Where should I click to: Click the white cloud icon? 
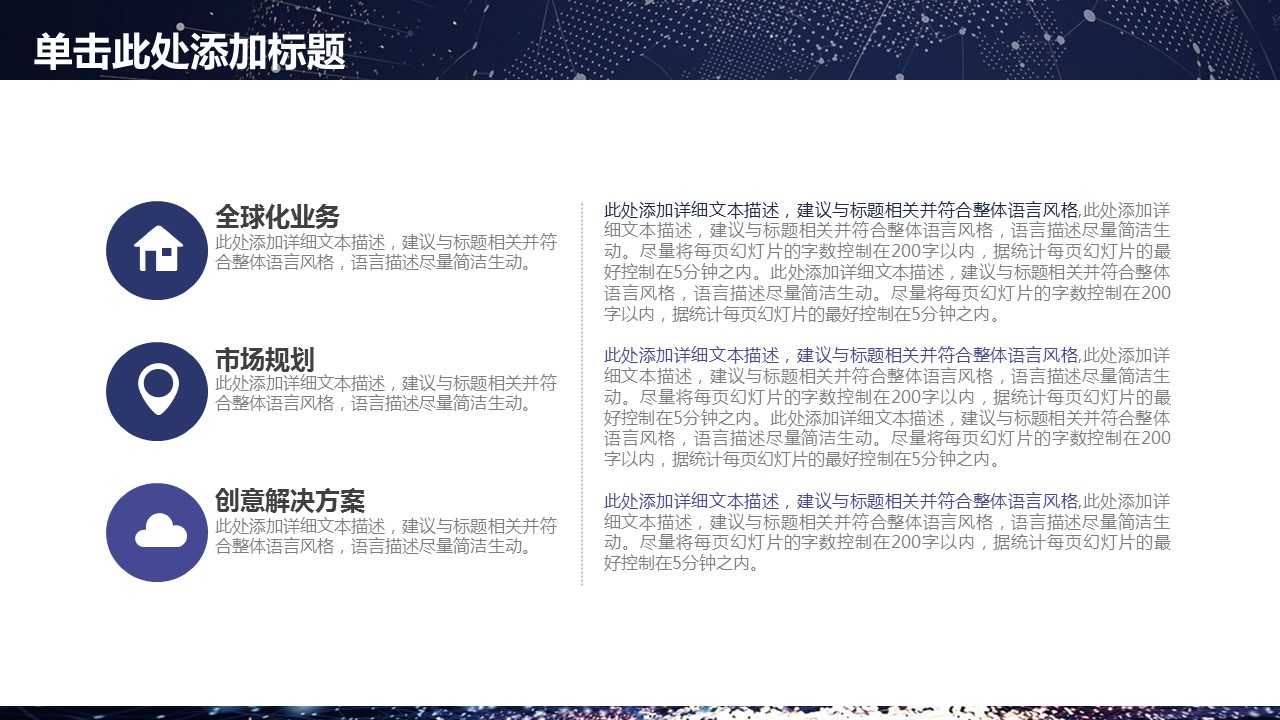(x=160, y=531)
